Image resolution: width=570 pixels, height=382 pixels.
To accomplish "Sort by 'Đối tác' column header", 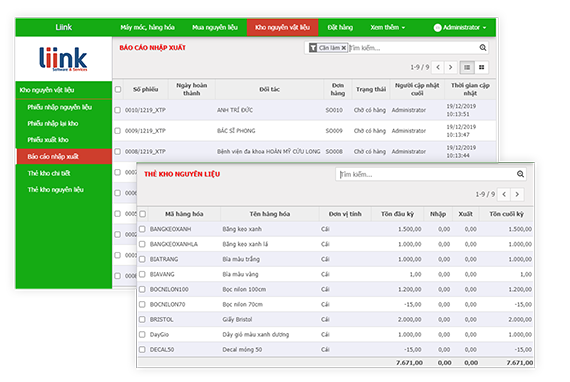I will coord(269,89).
